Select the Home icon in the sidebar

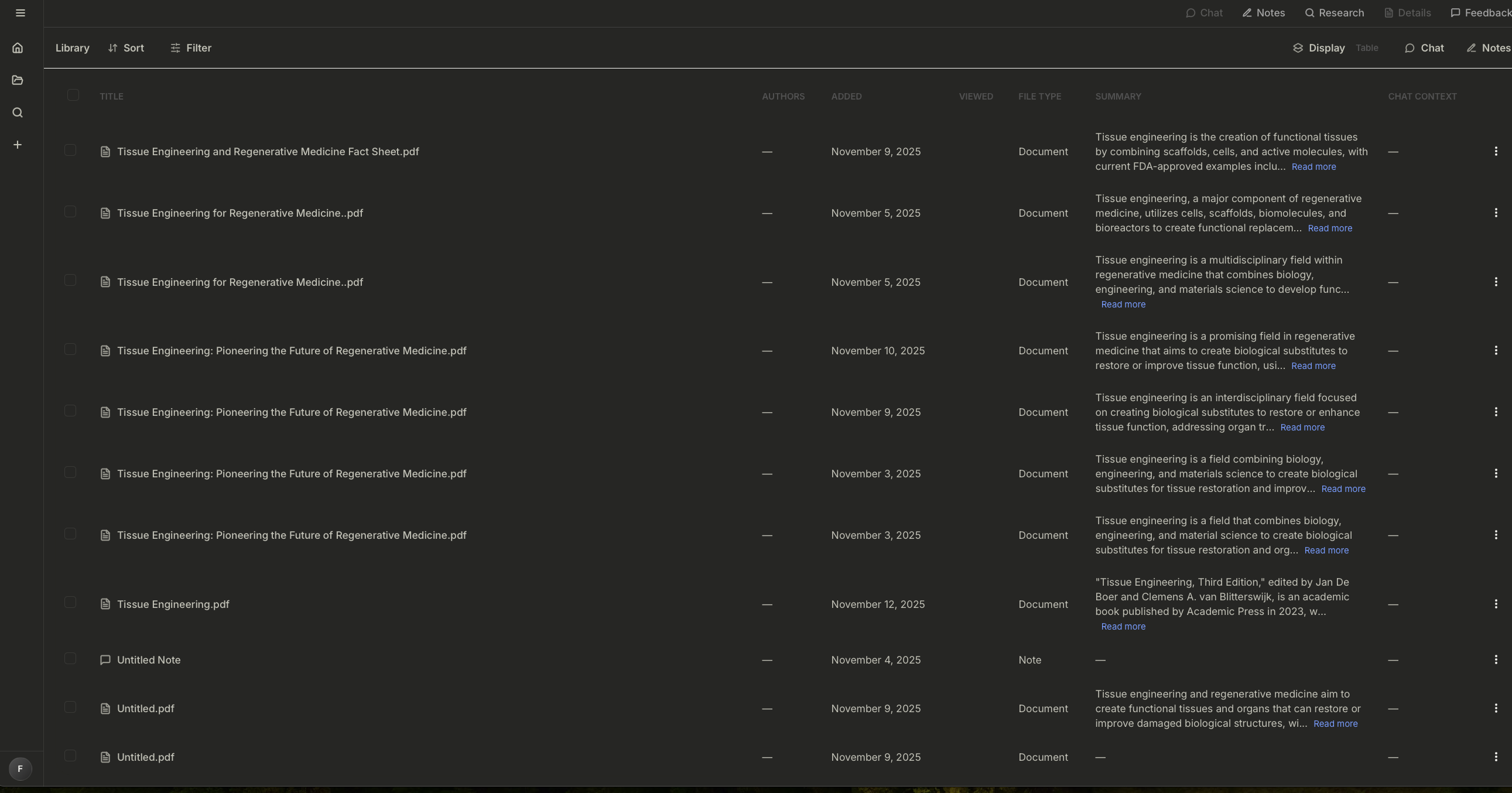point(17,47)
